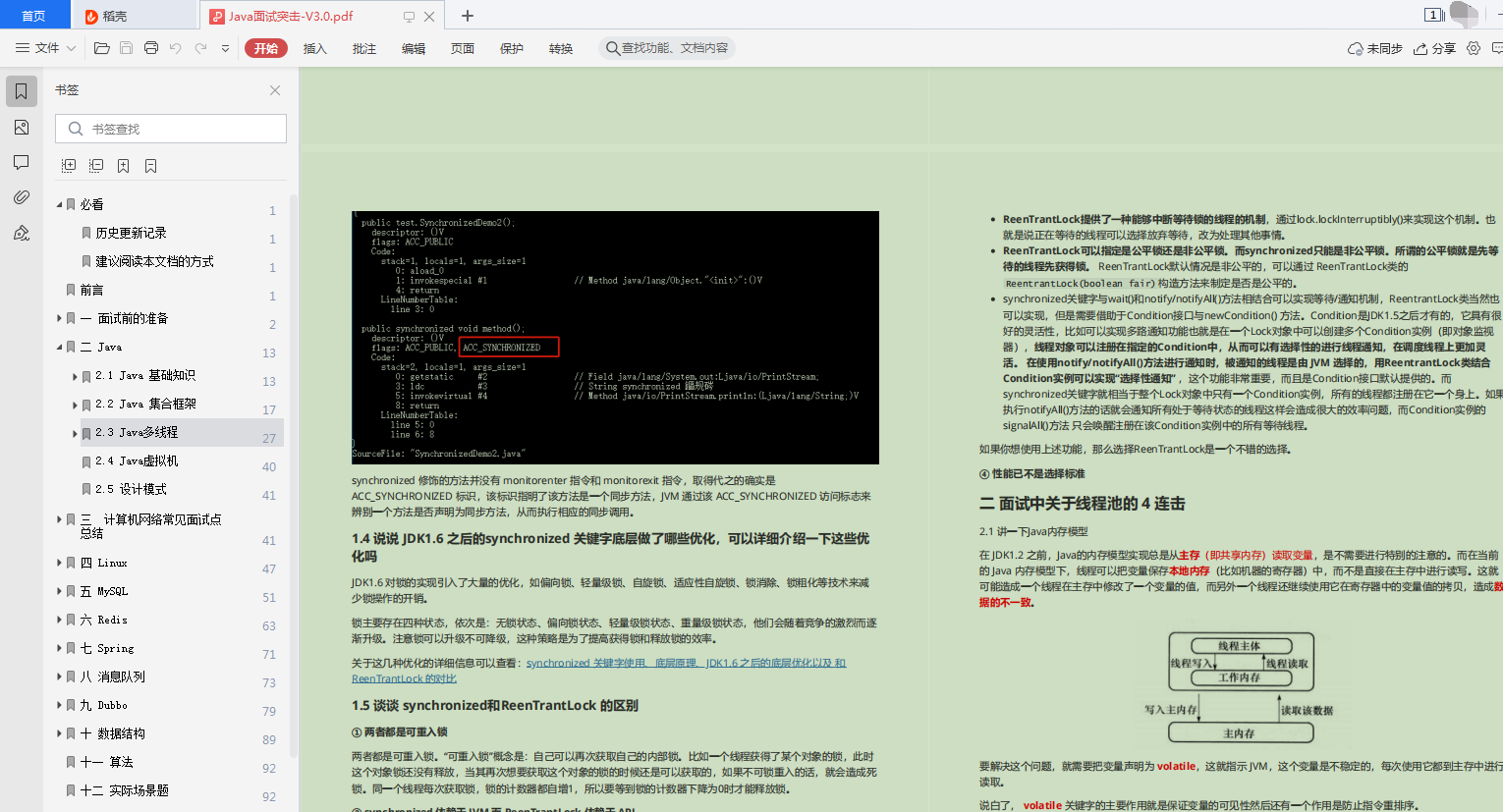Select the 历史更新记录 bookmark
This screenshot has height=812, width=1503.
(131, 233)
